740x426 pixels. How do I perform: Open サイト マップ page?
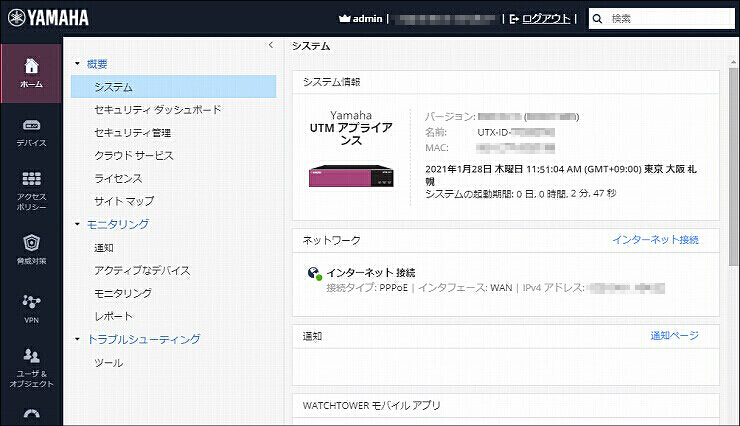coord(124,201)
